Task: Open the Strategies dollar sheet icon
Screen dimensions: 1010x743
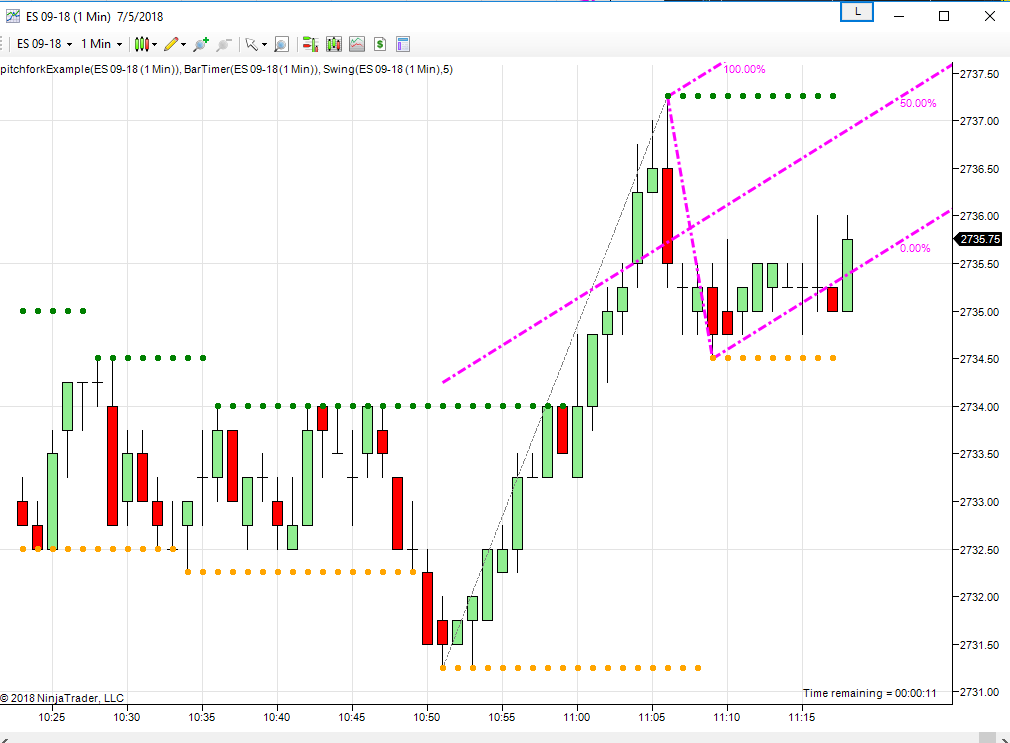Action: [380, 44]
